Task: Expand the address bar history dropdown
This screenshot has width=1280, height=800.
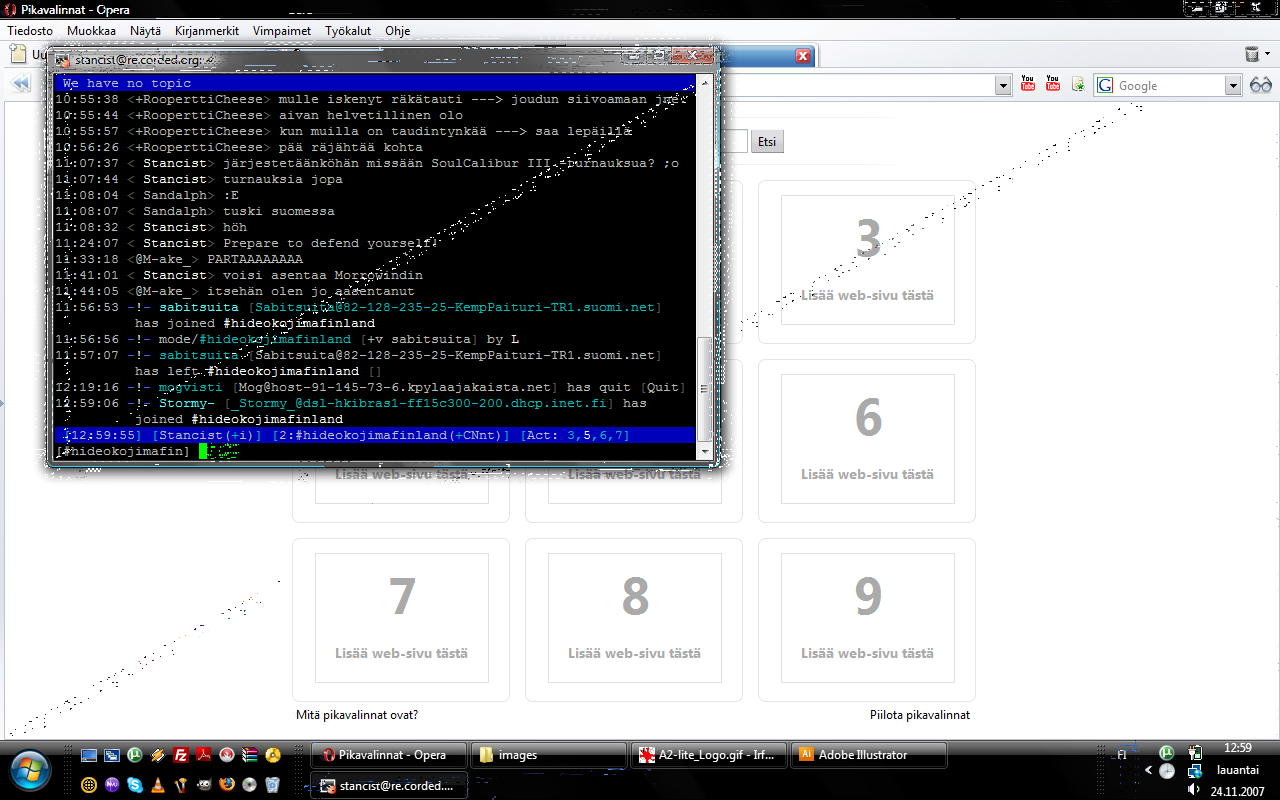Action: pyautogui.click(x=1003, y=86)
